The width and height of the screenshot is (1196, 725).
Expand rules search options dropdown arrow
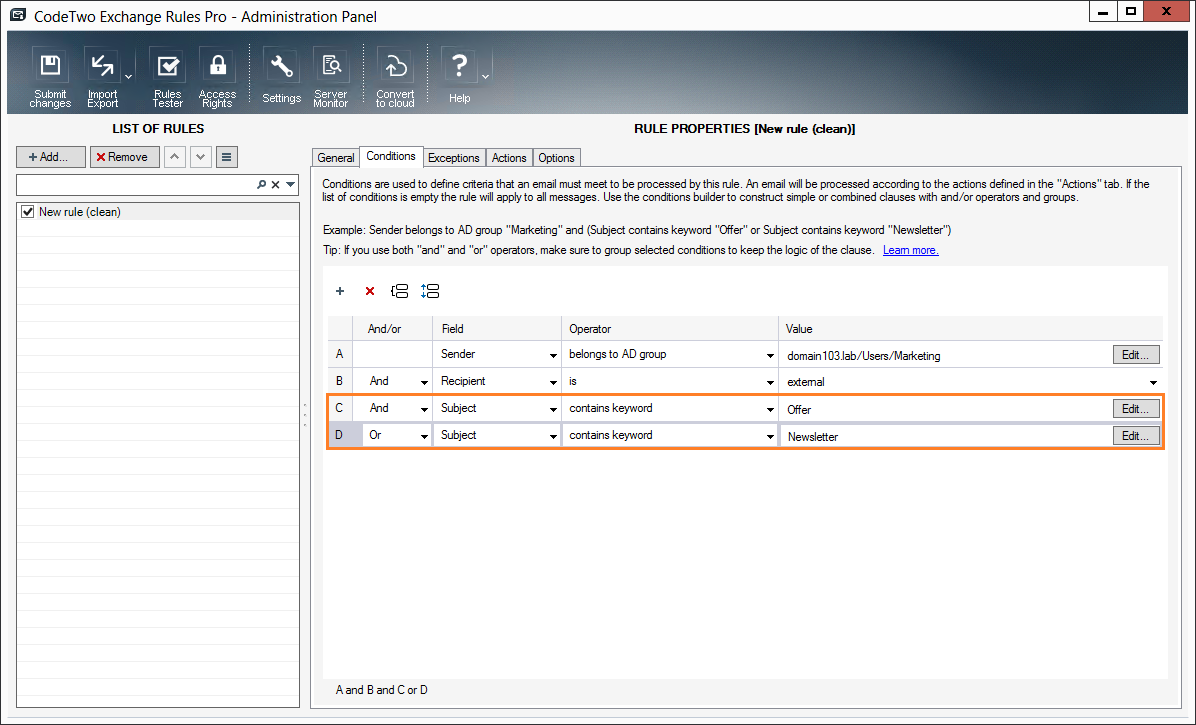point(291,184)
